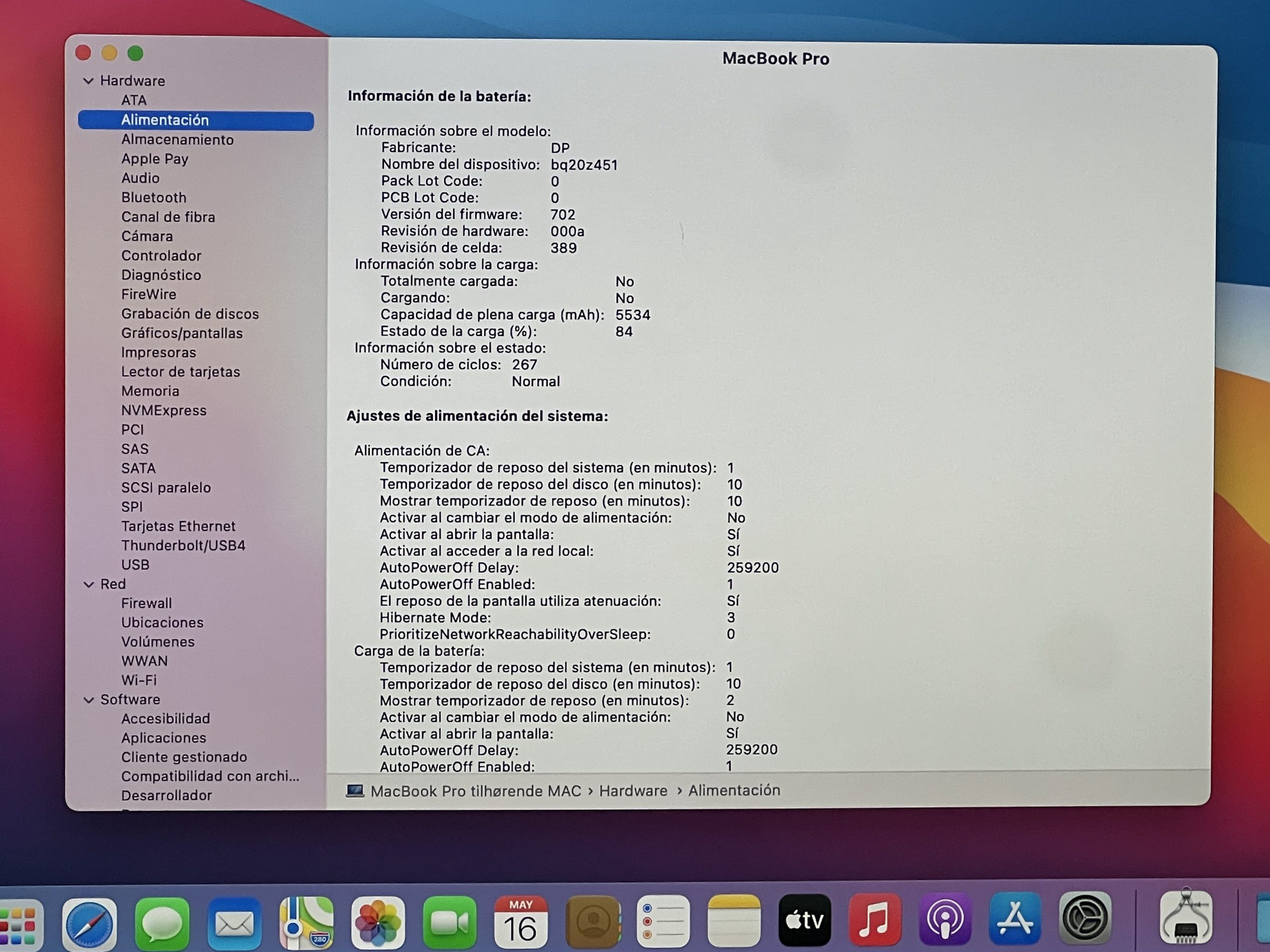The height and width of the screenshot is (952, 1270).
Task: Click MacBook Pro tilhørende MAC breadcrumb
Action: pos(475,791)
